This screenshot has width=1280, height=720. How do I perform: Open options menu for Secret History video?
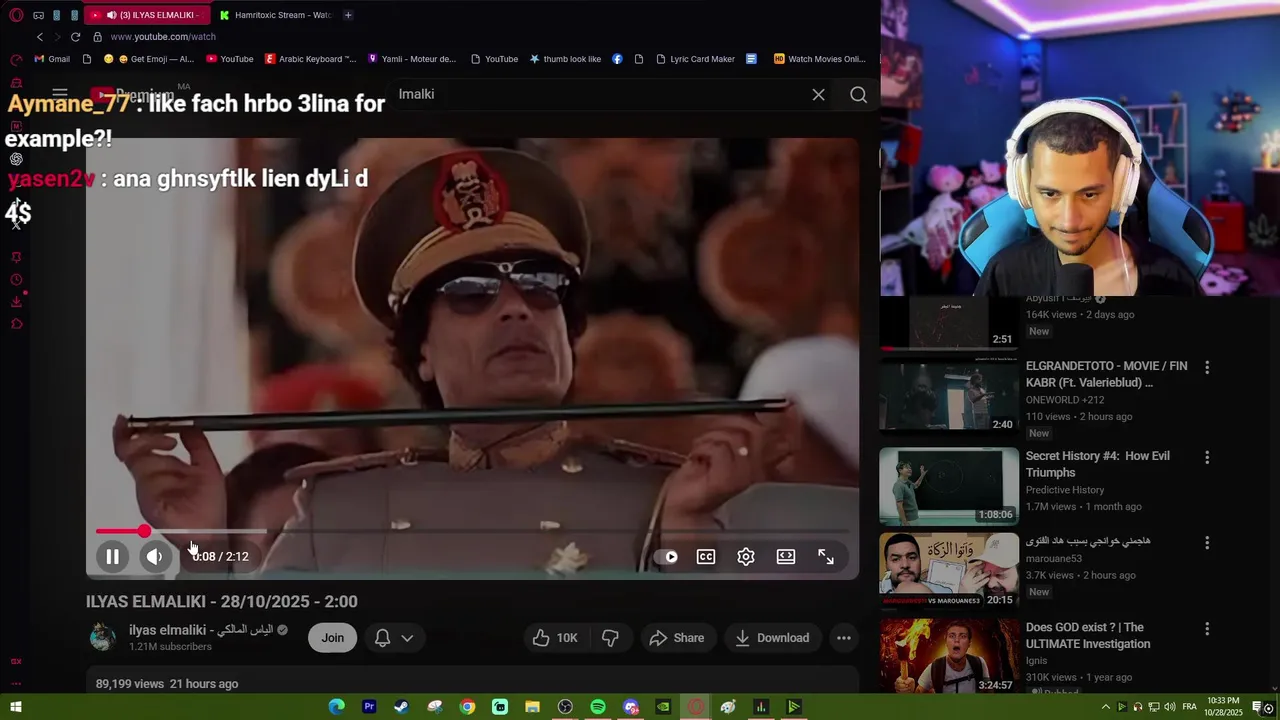1207,458
